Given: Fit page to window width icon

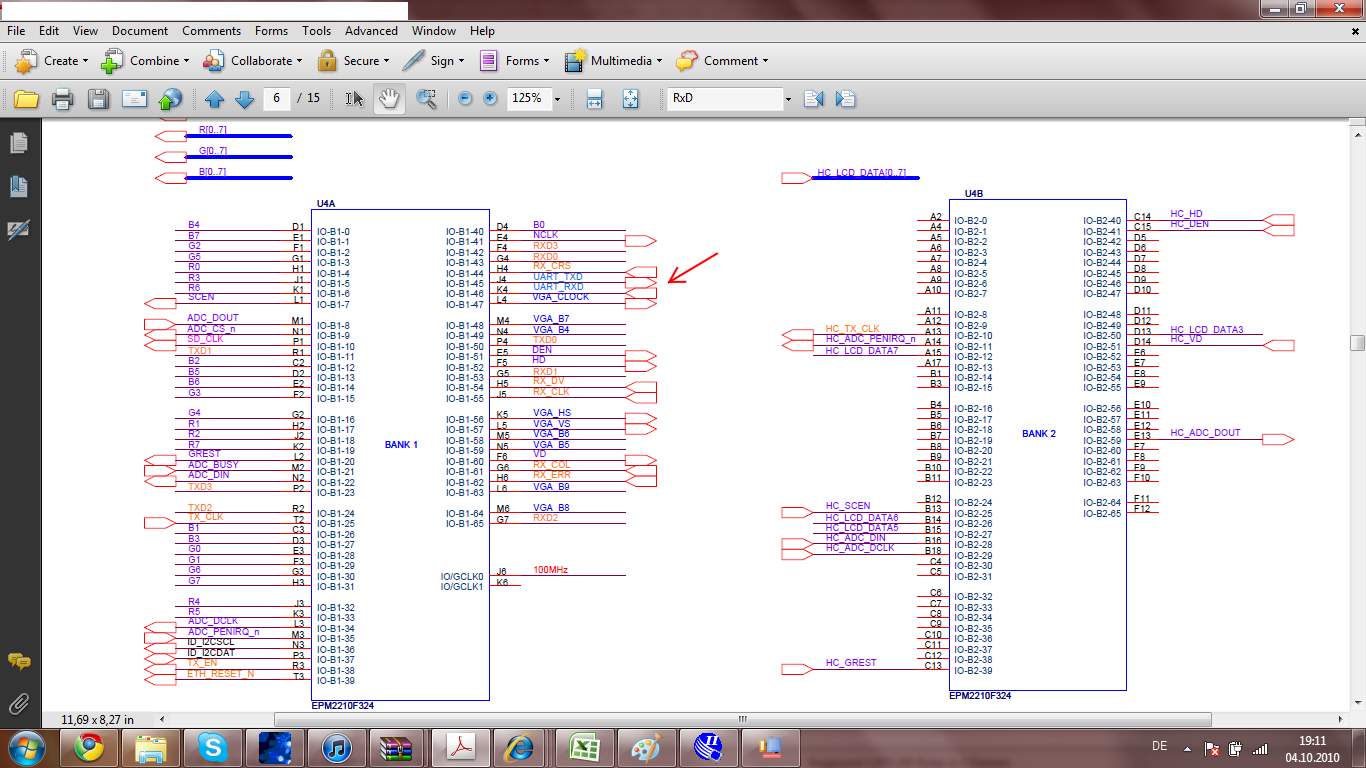Looking at the screenshot, I should 594,98.
